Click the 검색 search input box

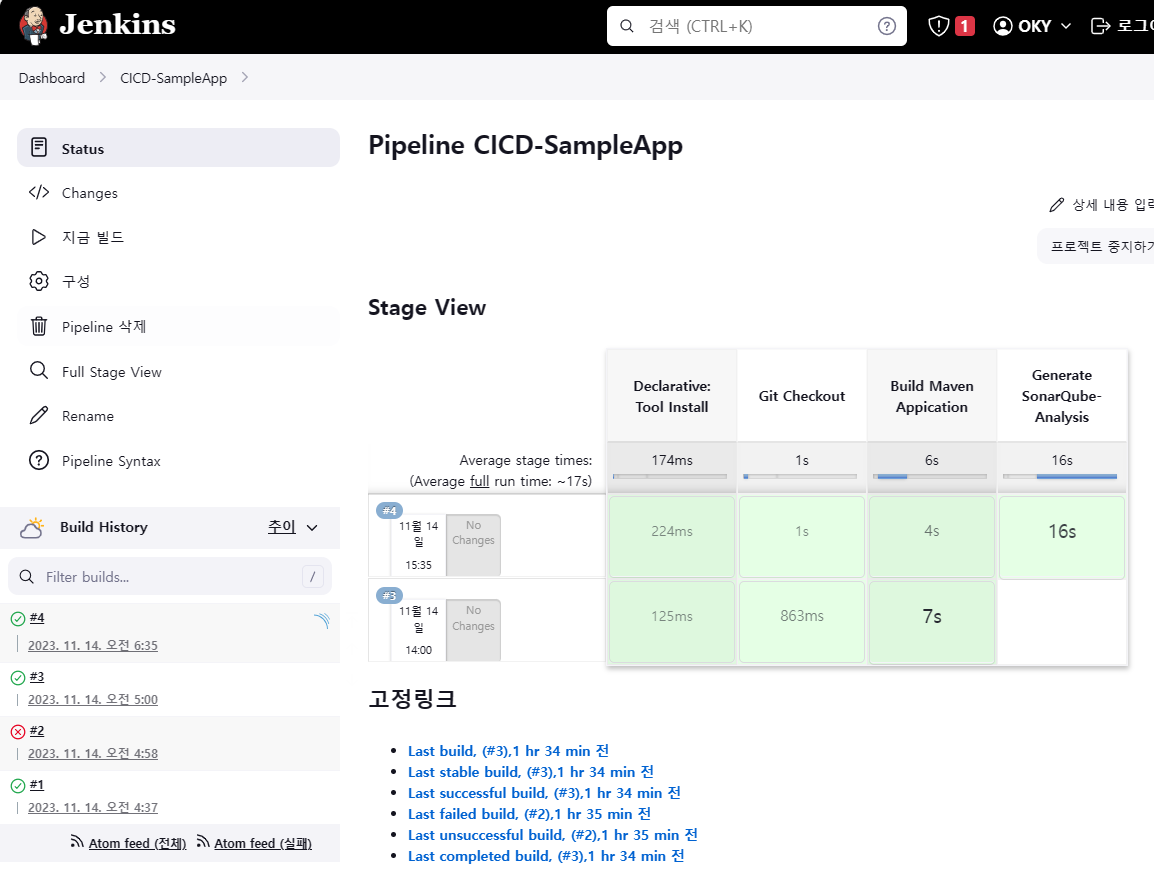click(757, 26)
